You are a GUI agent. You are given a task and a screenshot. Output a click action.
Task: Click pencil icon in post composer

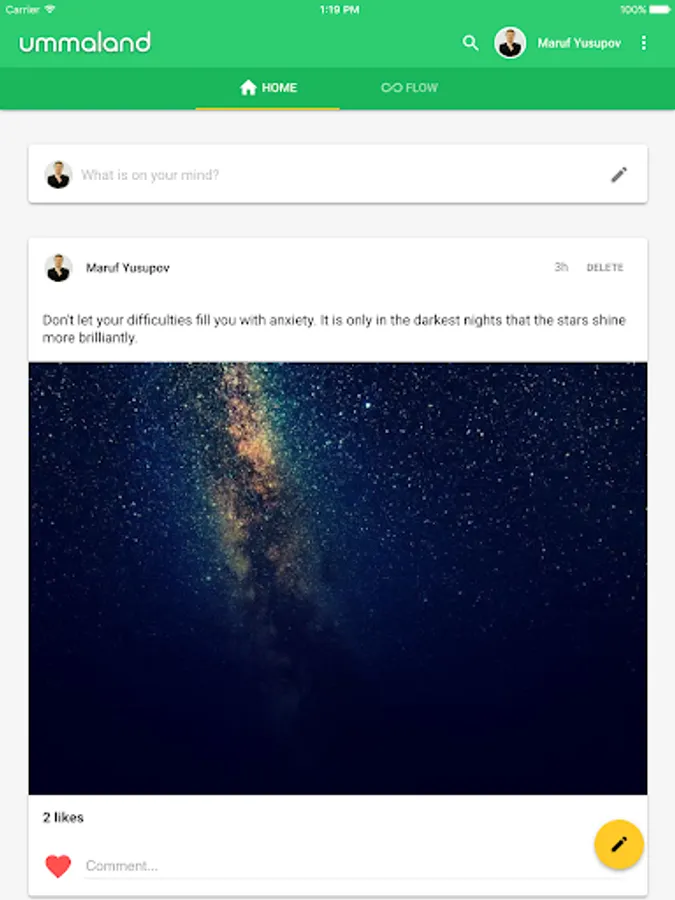[x=619, y=174]
